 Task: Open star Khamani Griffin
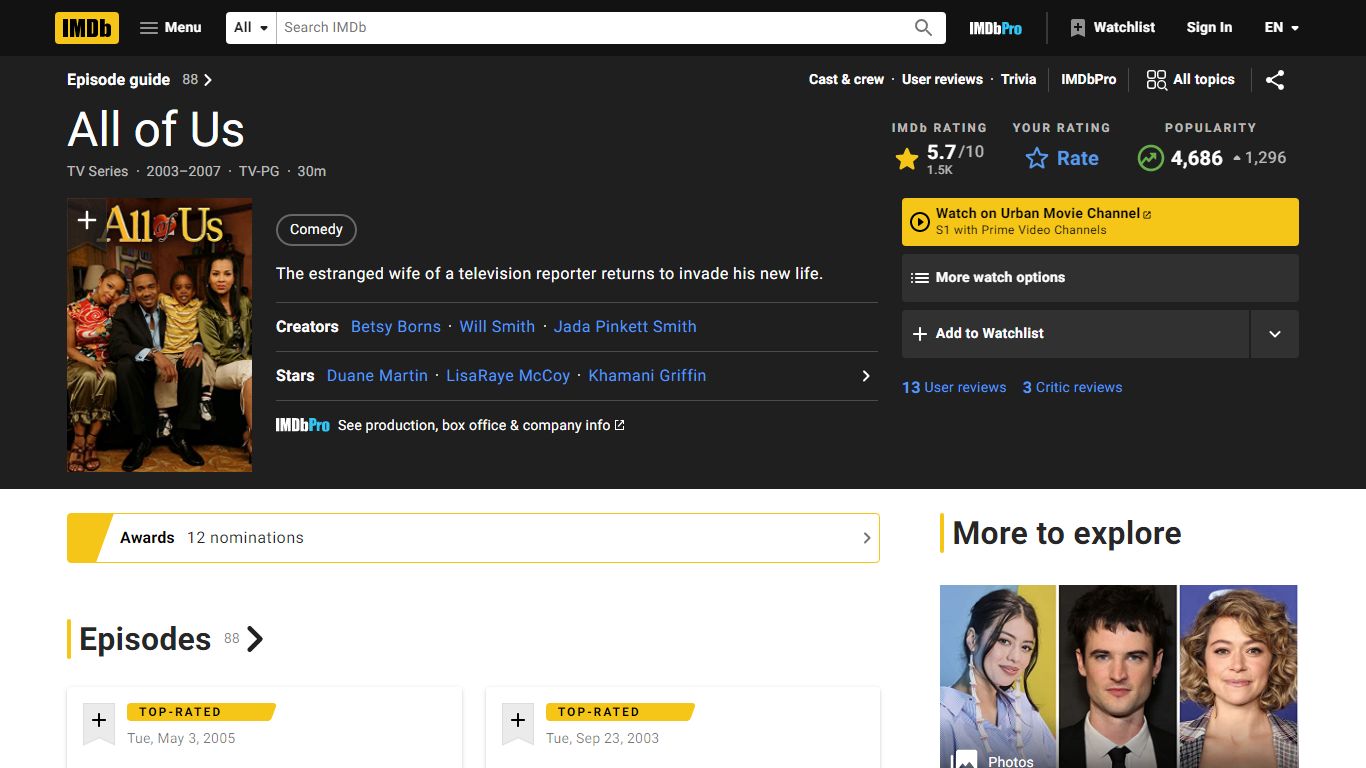tap(647, 376)
